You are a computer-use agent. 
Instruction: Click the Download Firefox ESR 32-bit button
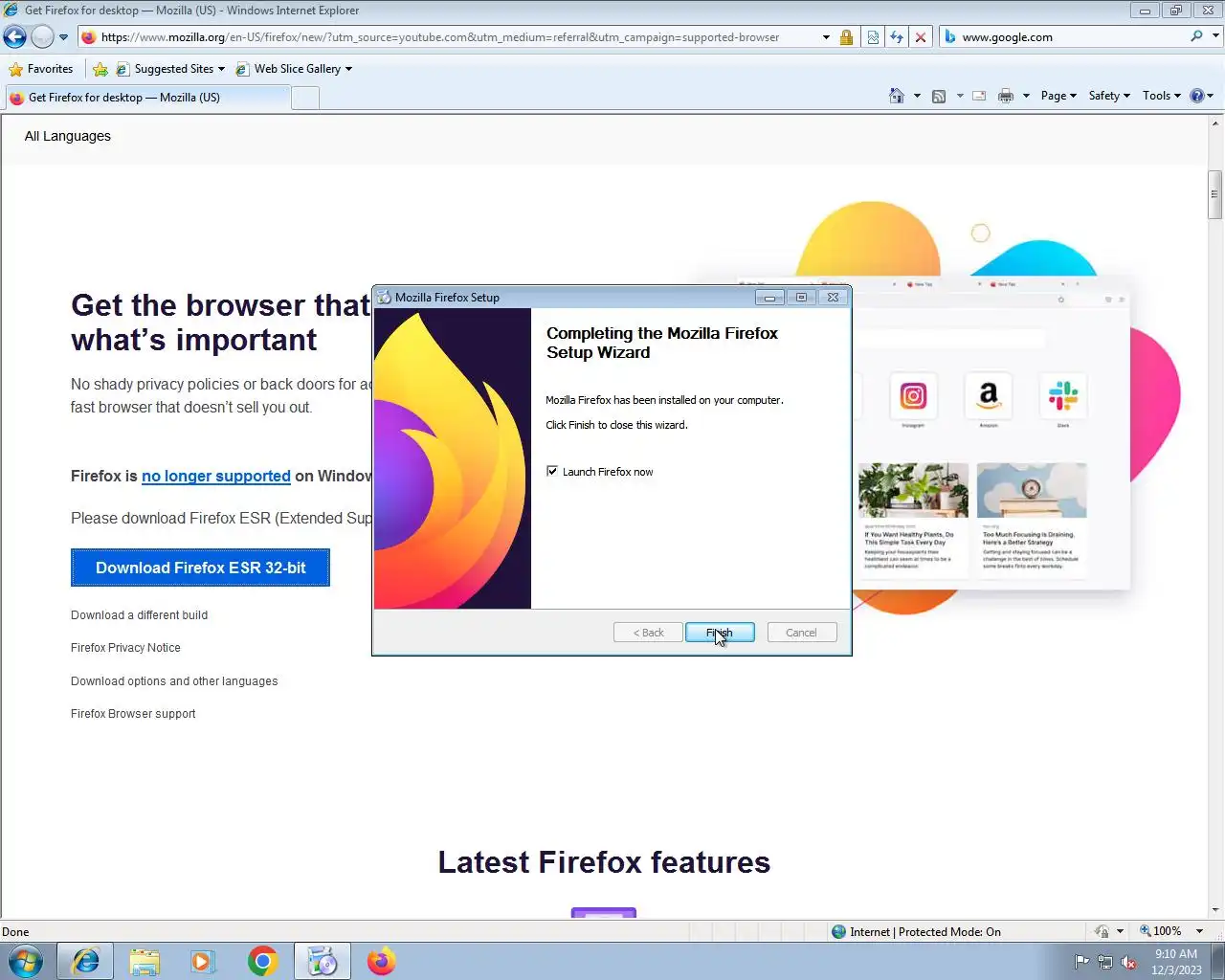click(200, 568)
